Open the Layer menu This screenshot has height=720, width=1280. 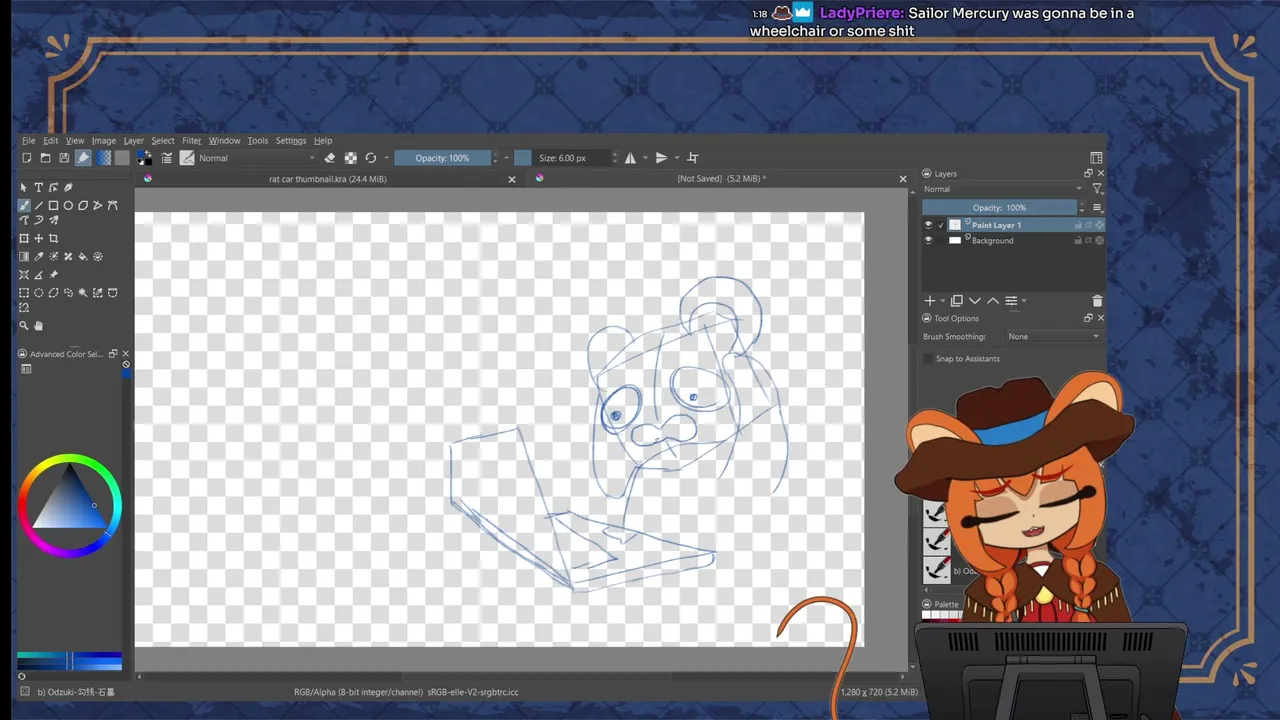click(134, 141)
